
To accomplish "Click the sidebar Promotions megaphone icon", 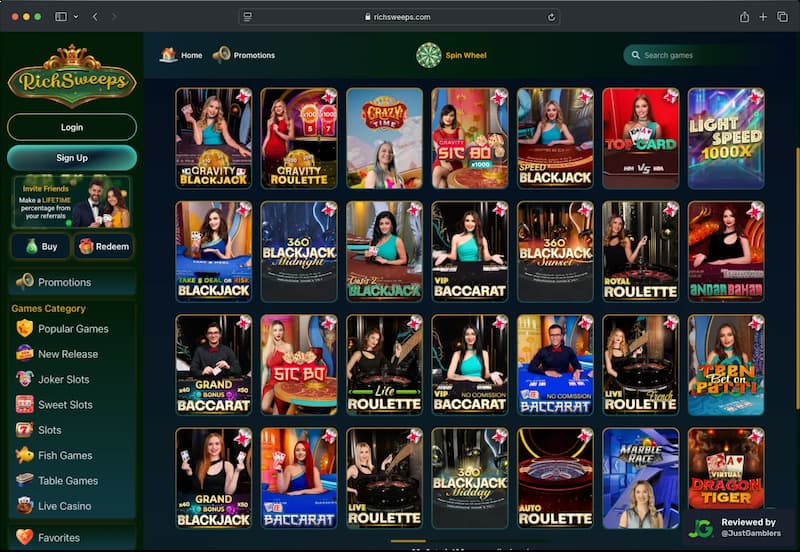I will [x=24, y=282].
